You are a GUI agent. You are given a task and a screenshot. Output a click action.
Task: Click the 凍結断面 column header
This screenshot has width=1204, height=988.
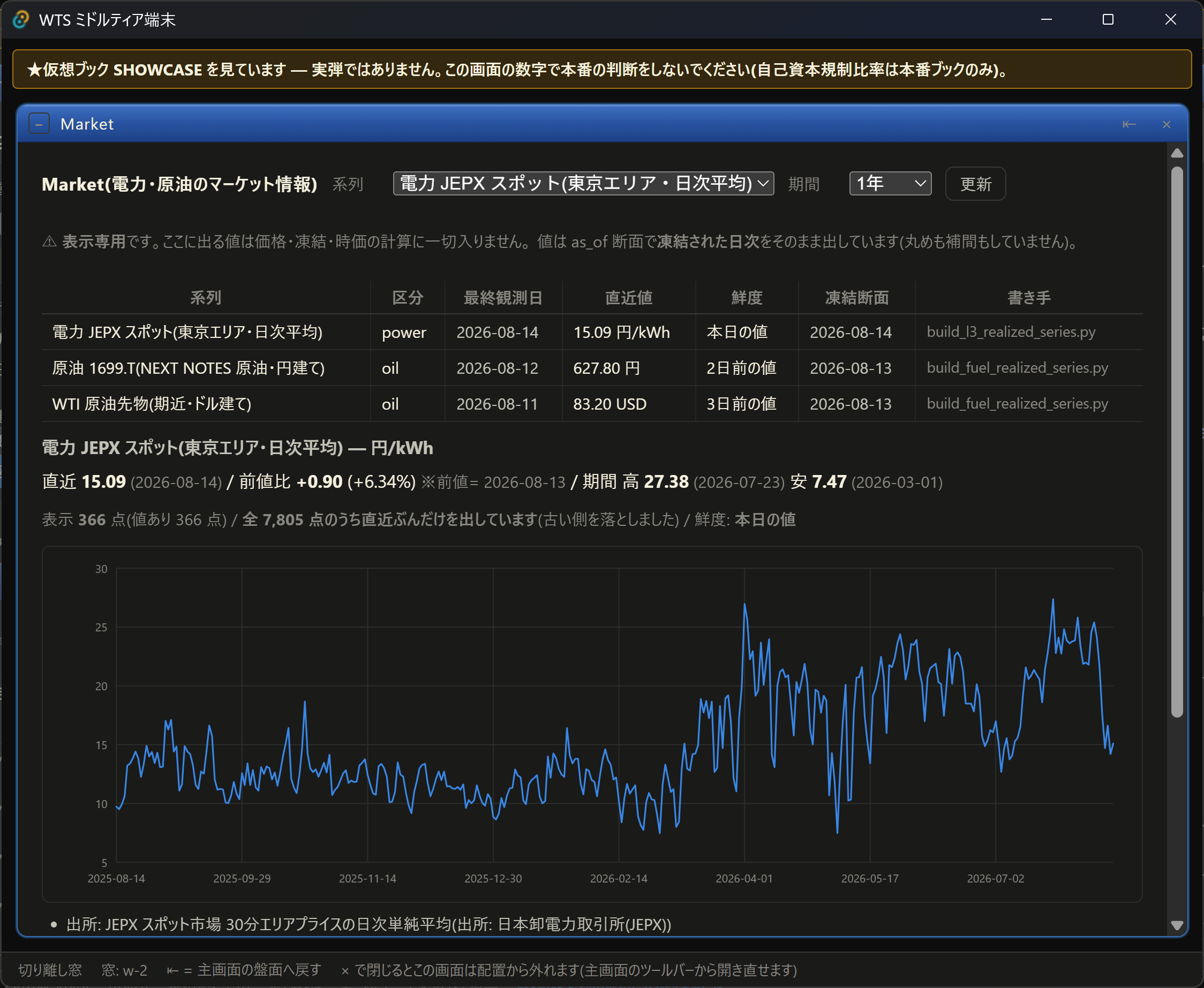pyautogui.click(x=856, y=297)
